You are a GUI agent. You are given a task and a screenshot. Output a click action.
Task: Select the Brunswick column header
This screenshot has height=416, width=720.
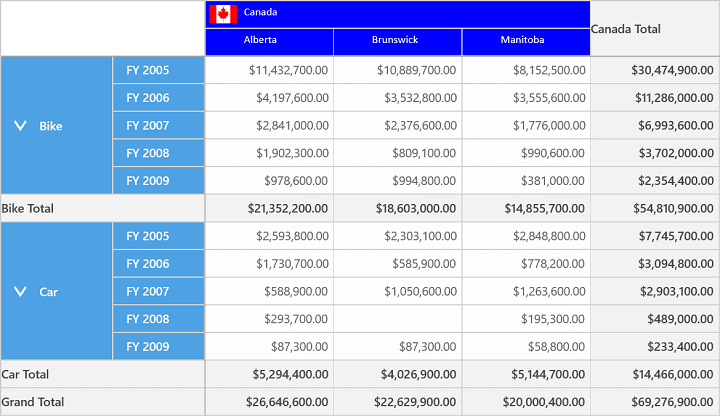coord(398,42)
